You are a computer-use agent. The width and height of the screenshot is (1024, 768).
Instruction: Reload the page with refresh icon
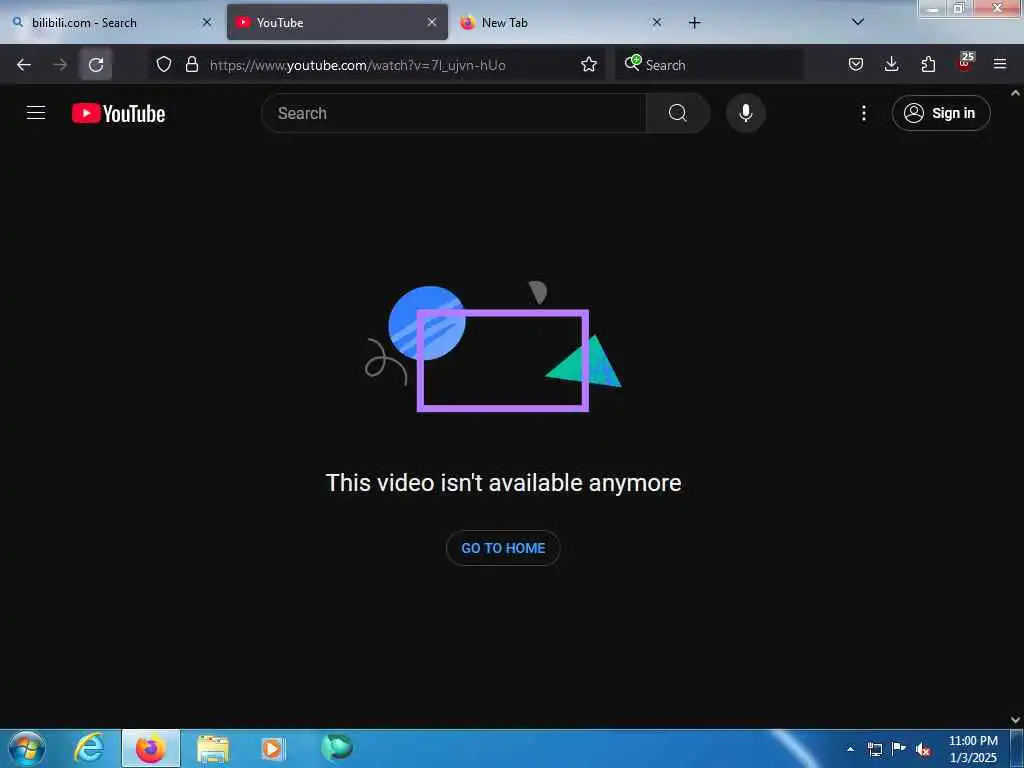pos(96,65)
